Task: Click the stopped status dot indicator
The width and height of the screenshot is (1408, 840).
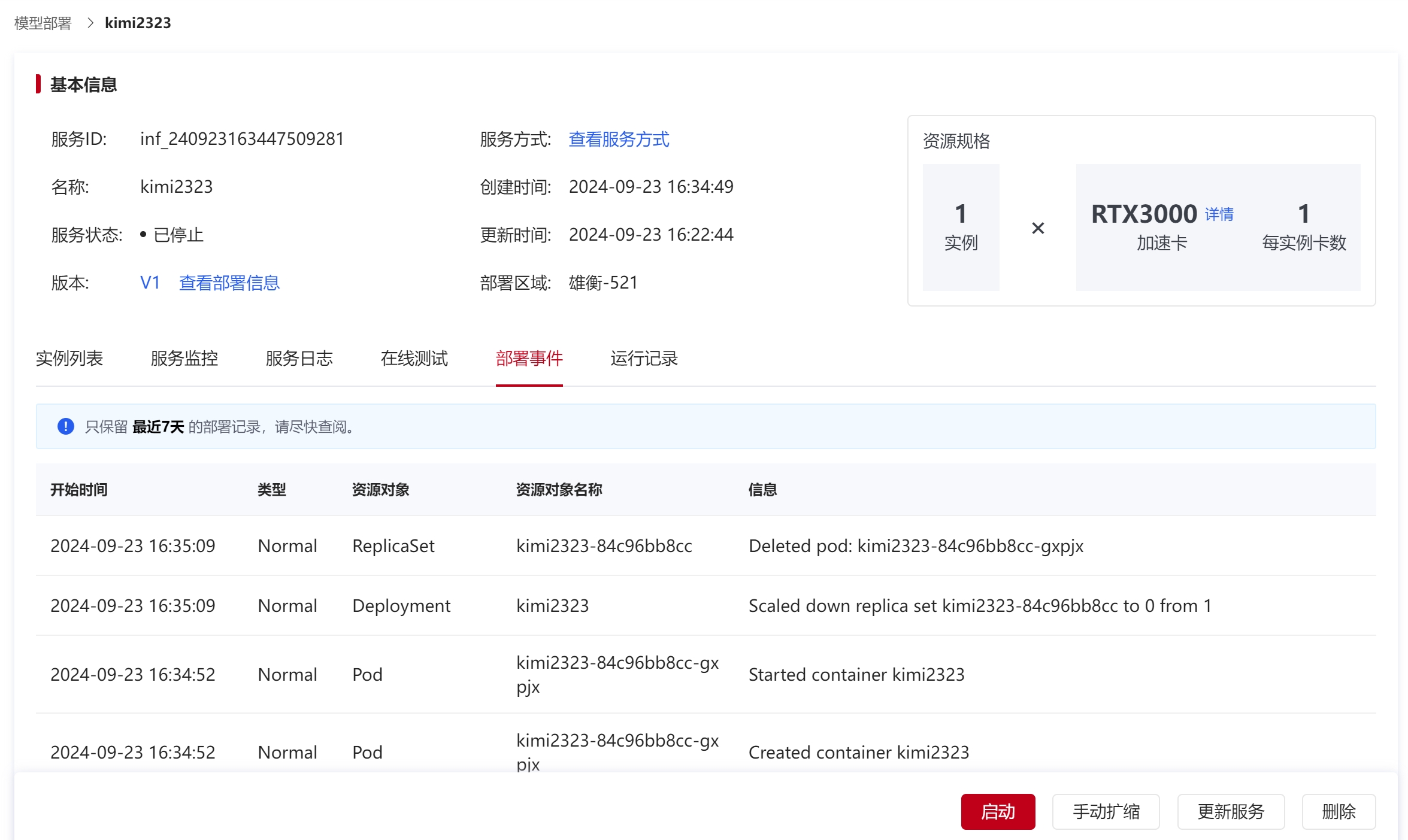Action: (x=143, y=235)
